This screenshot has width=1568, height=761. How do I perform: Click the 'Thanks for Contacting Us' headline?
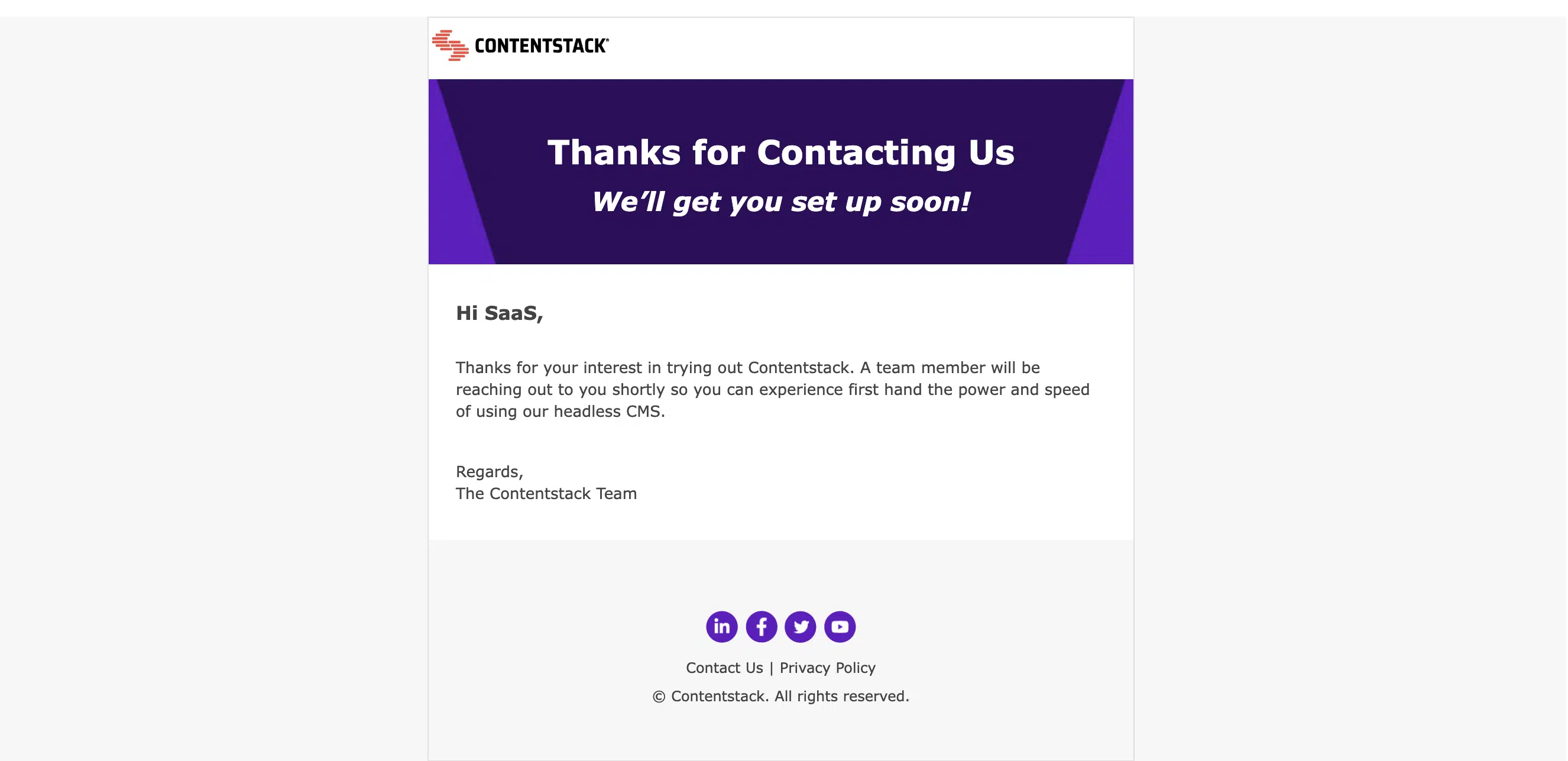pyautogui.click(x=781, y=151)
